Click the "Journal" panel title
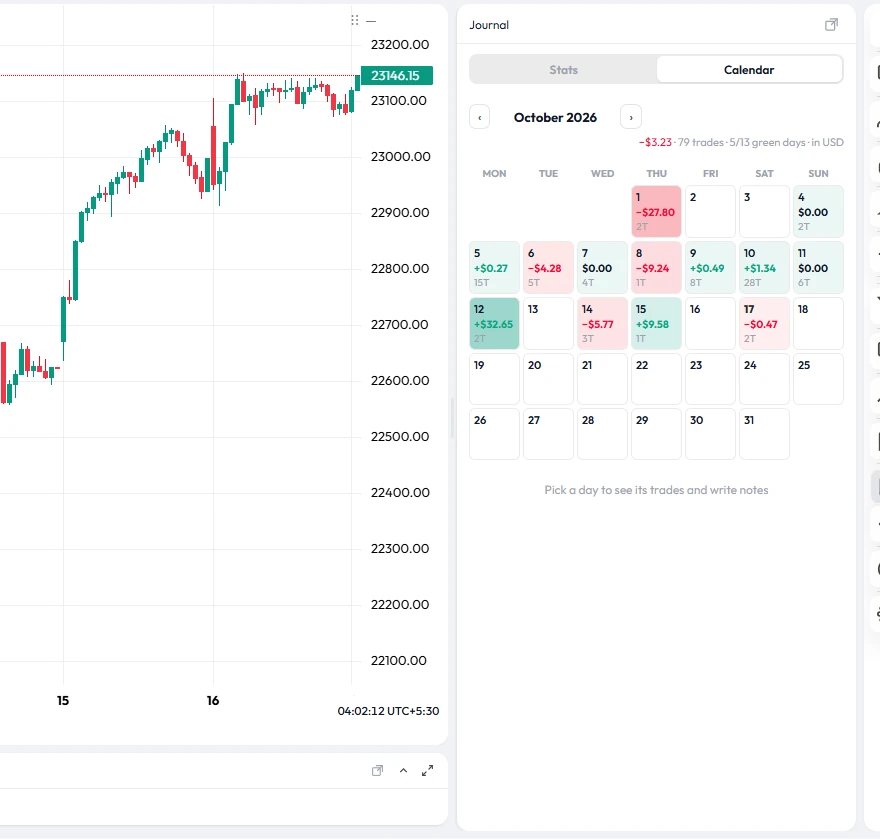 click(489, 25)
